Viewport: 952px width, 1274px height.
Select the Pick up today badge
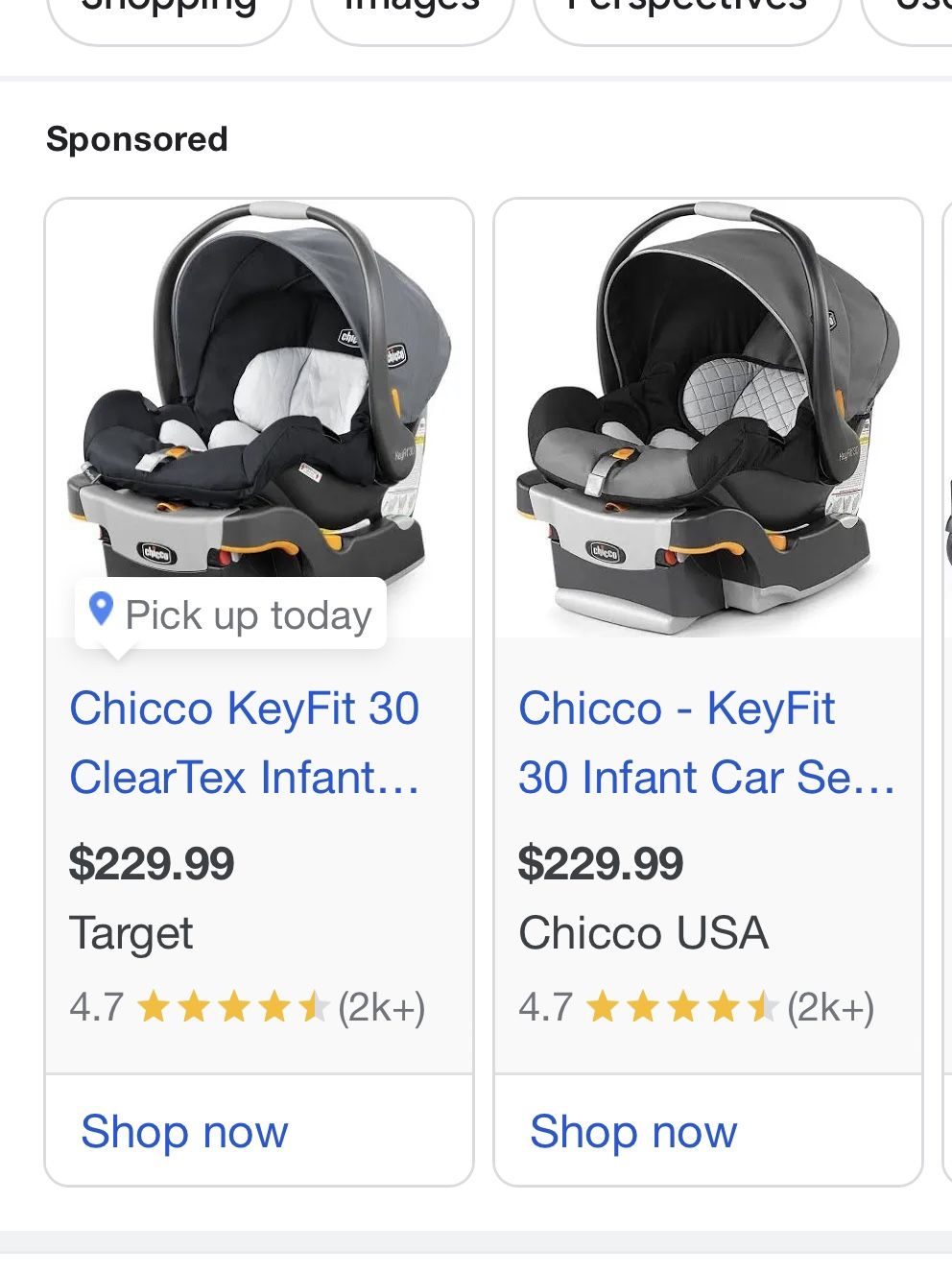click(x=230, y=614)
